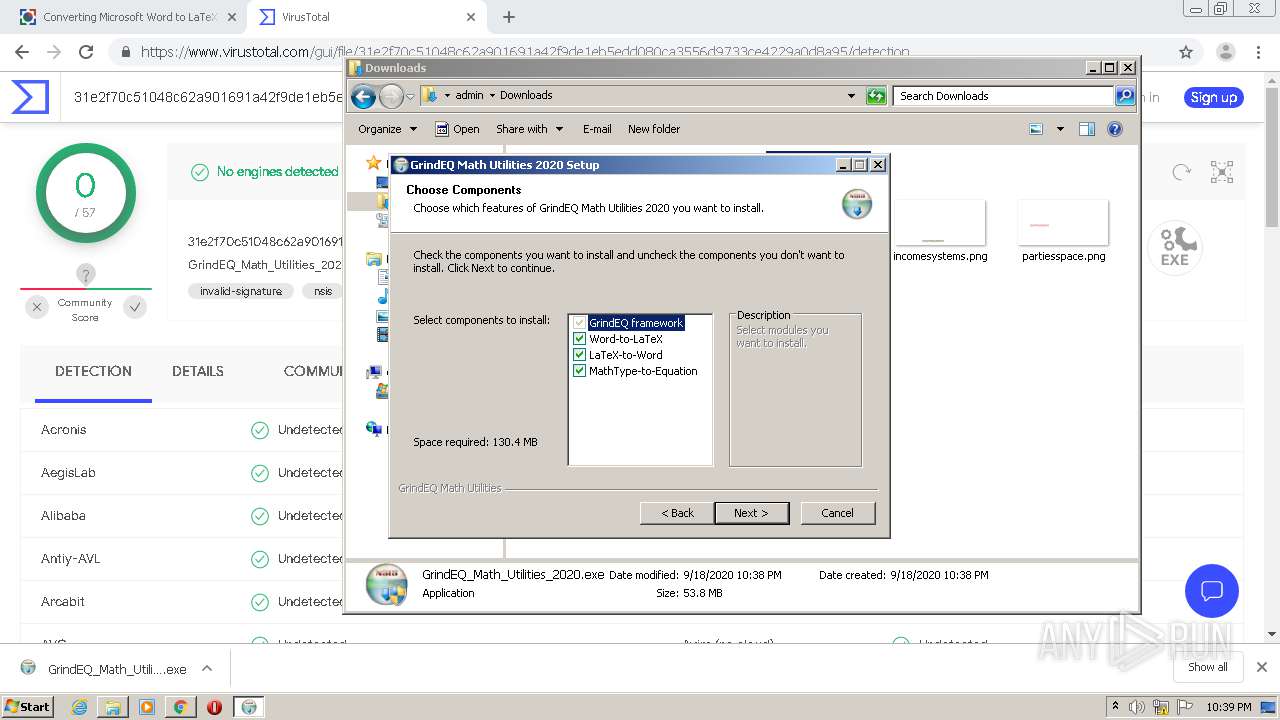Show hidden tray icons
1280x720 pixels.
[1116, 706]
